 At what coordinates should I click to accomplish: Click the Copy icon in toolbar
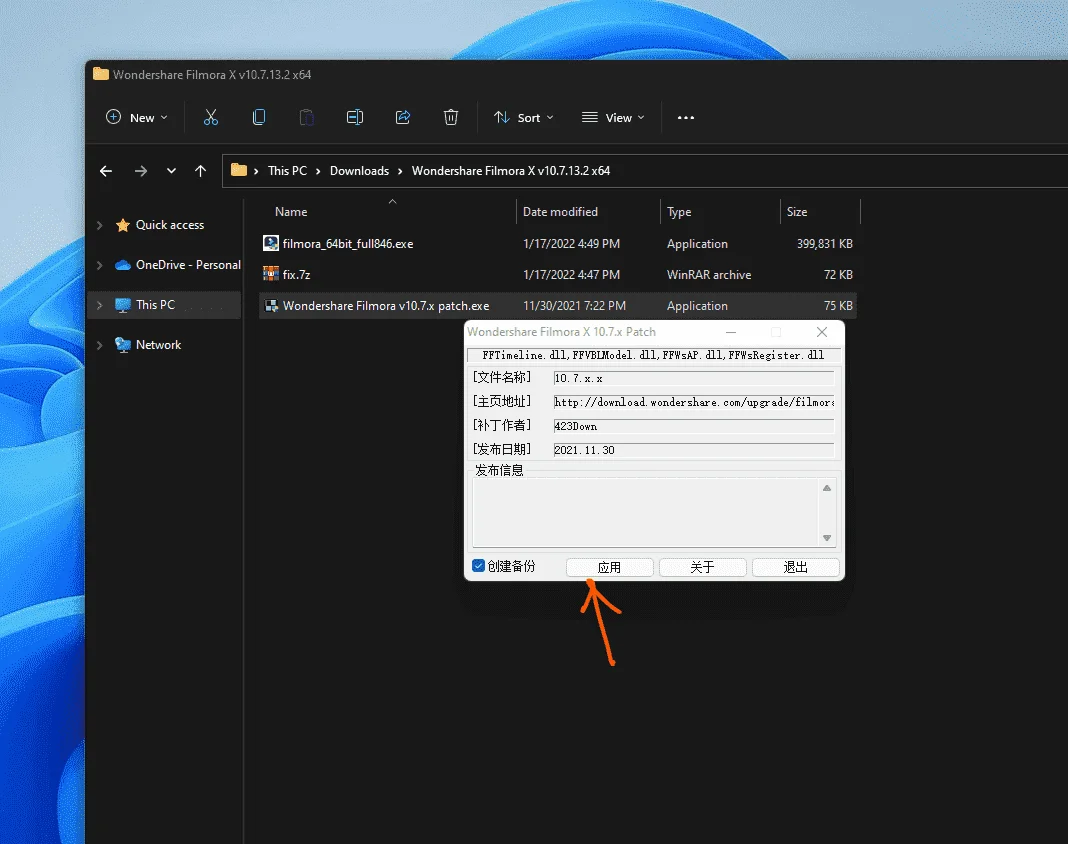259,117
